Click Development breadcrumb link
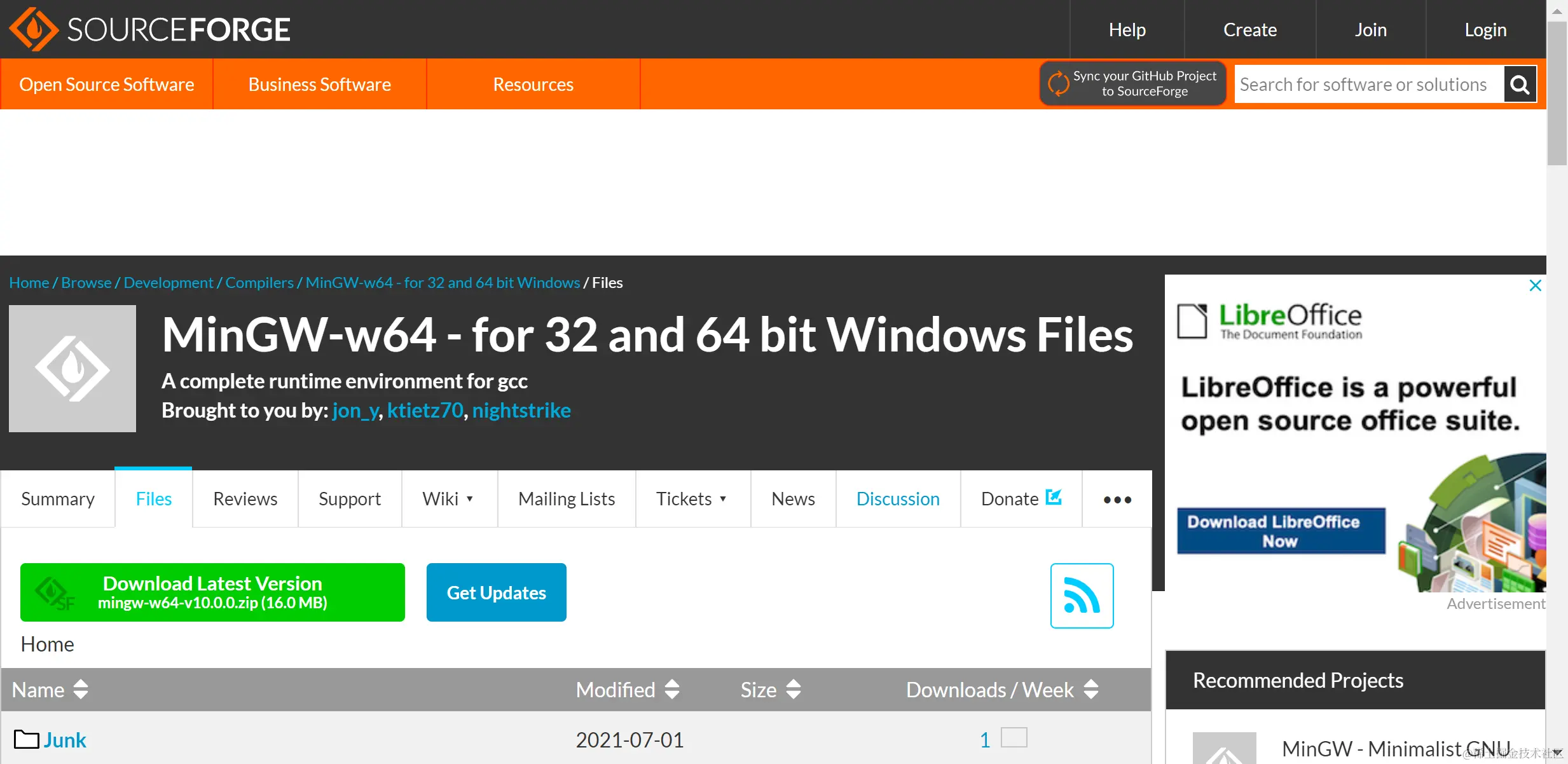 (x=168, y=282)
